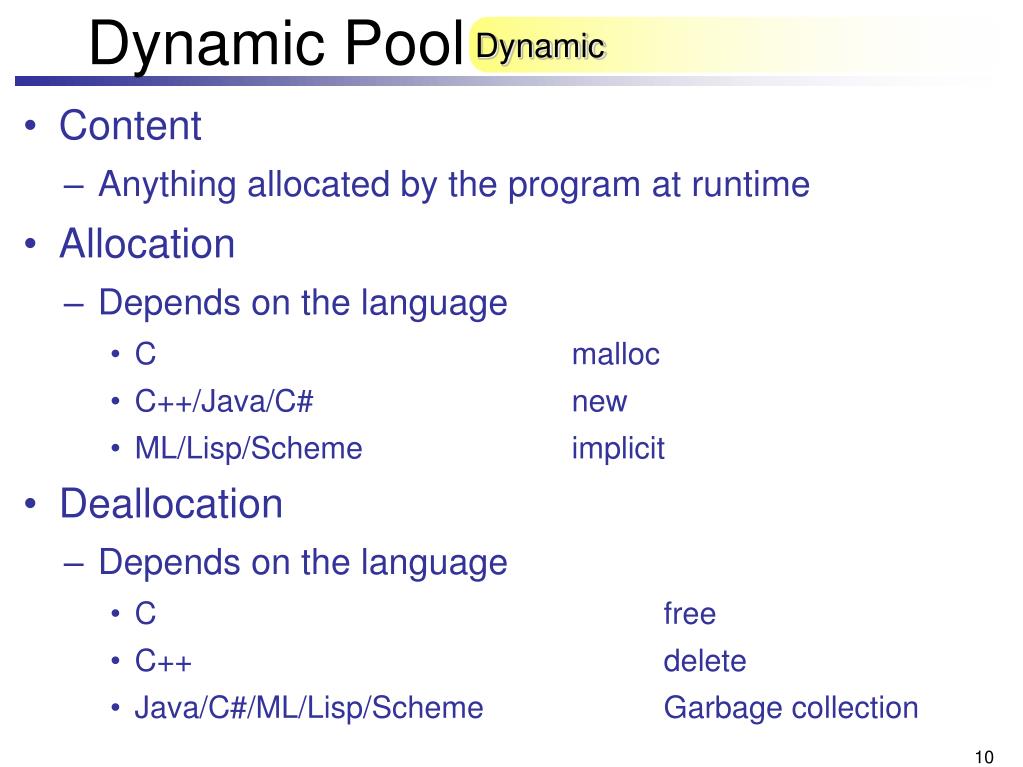The image size is (1023, 767).
Task: Click 'ML/Lisp/Scheme' list item
Action: click(x=248, y=449)
